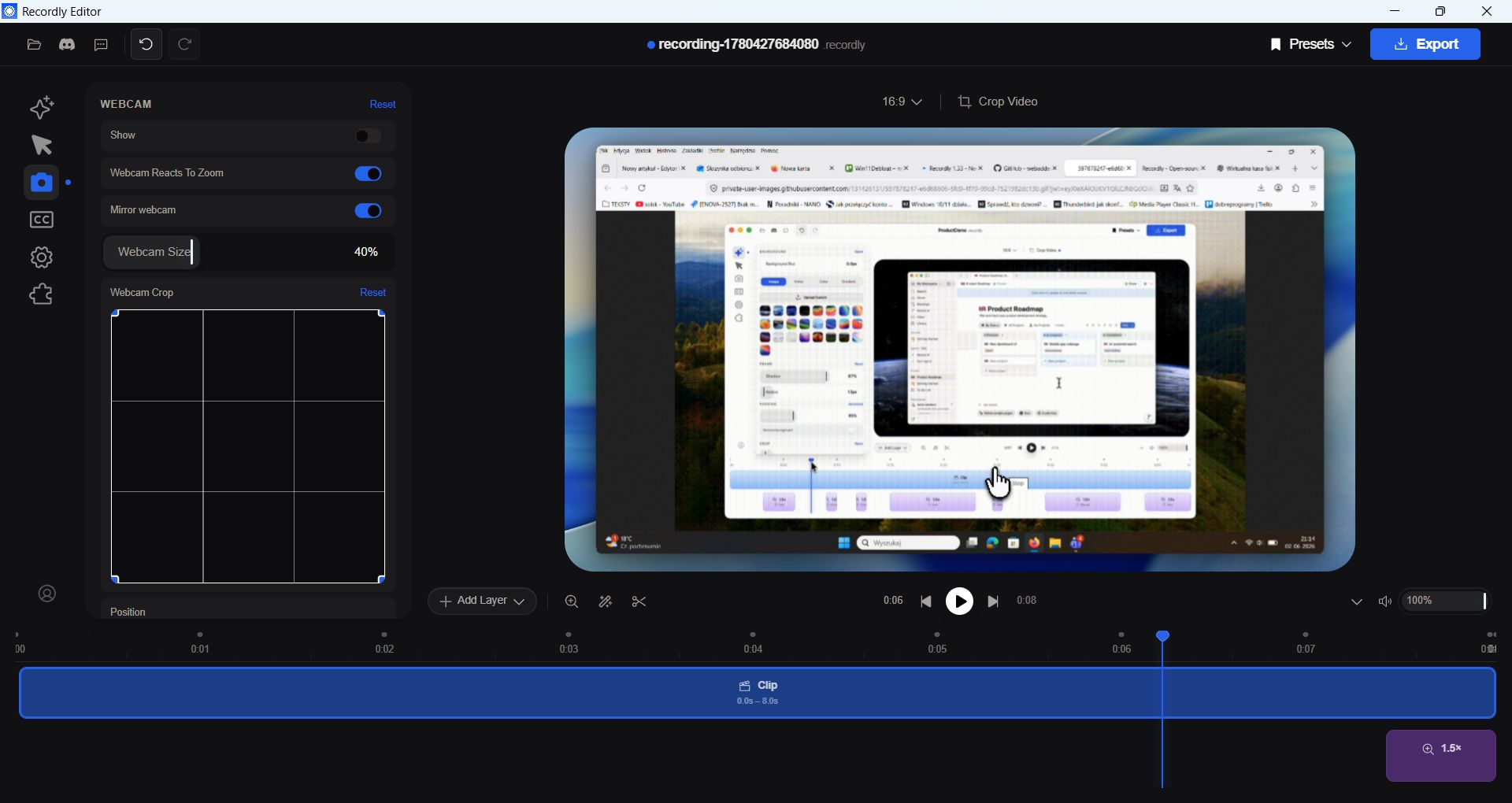The width and height of the screenshot is (1512, 803).
Task: Click the magic wand auto-zoom icon
Action: click(x=606, y=602)
